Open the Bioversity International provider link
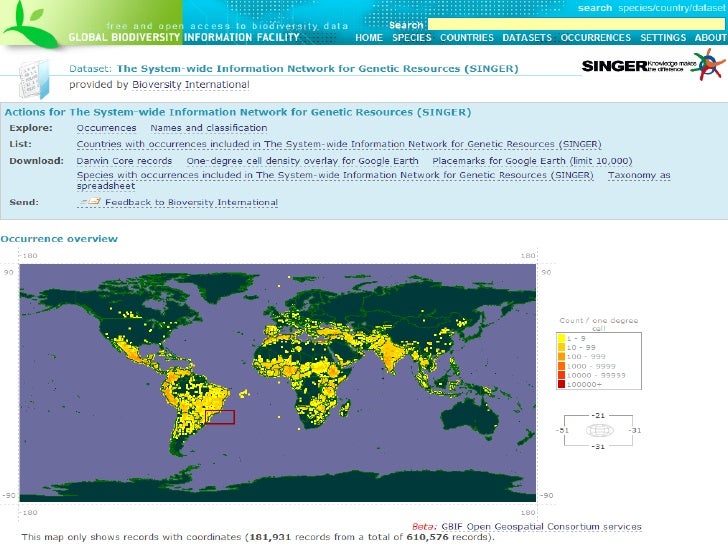The image size is (728, 546). pyautogui.click(x=191, y=84)
